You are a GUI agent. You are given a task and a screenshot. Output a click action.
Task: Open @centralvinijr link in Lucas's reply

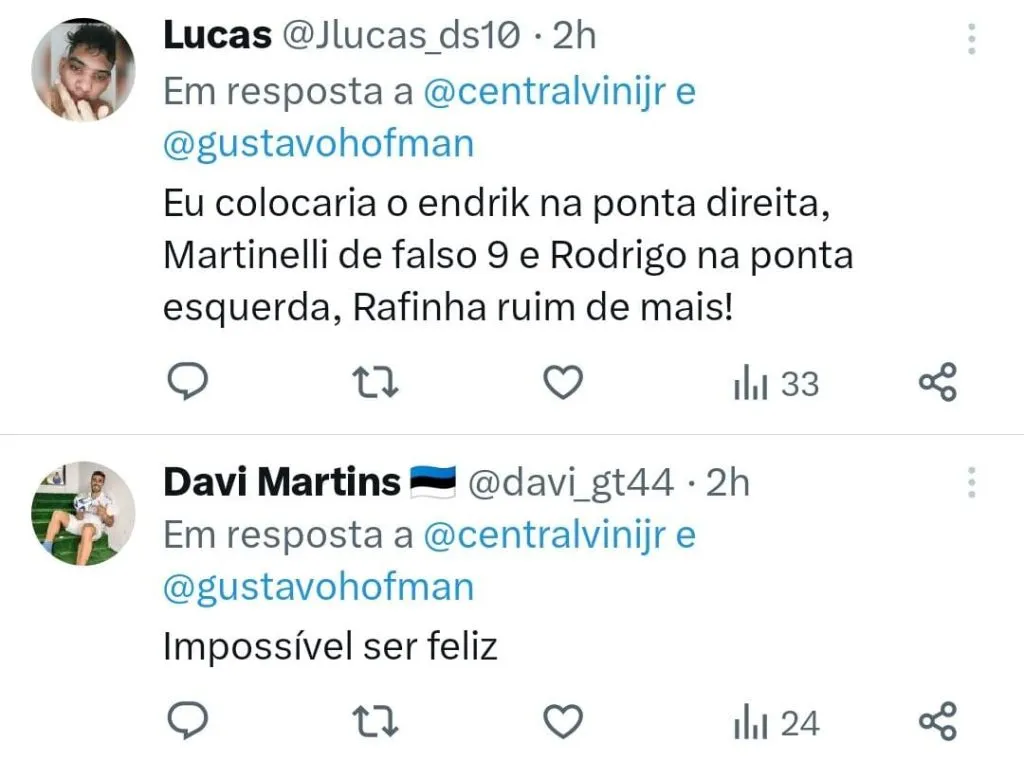(x=545, y=91)
